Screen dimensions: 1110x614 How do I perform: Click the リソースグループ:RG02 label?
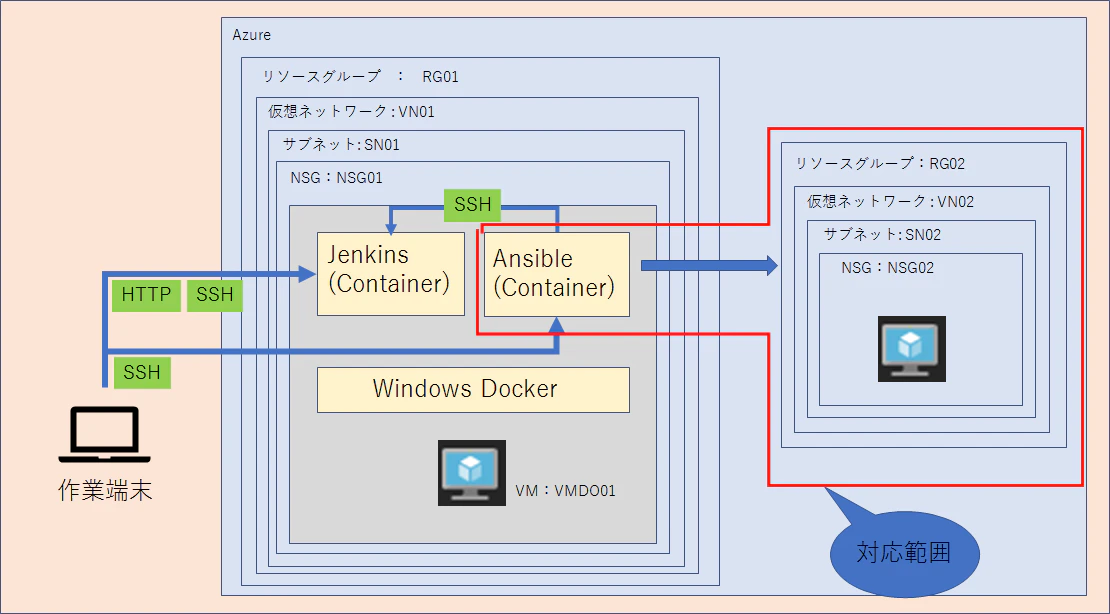(880, 164)
